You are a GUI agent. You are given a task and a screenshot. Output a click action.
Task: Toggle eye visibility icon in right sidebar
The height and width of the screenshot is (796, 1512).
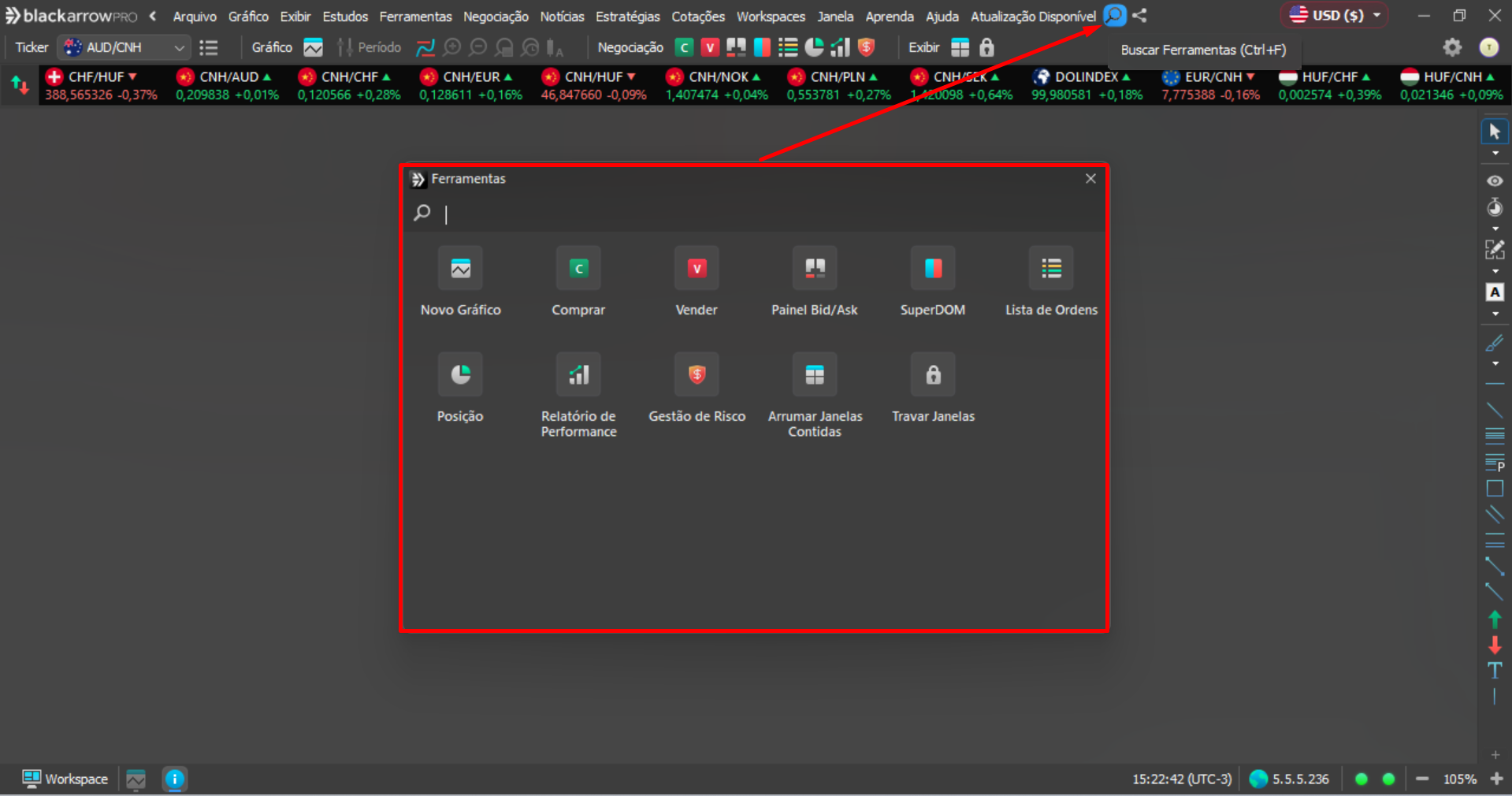click(x=1495, y=181)
